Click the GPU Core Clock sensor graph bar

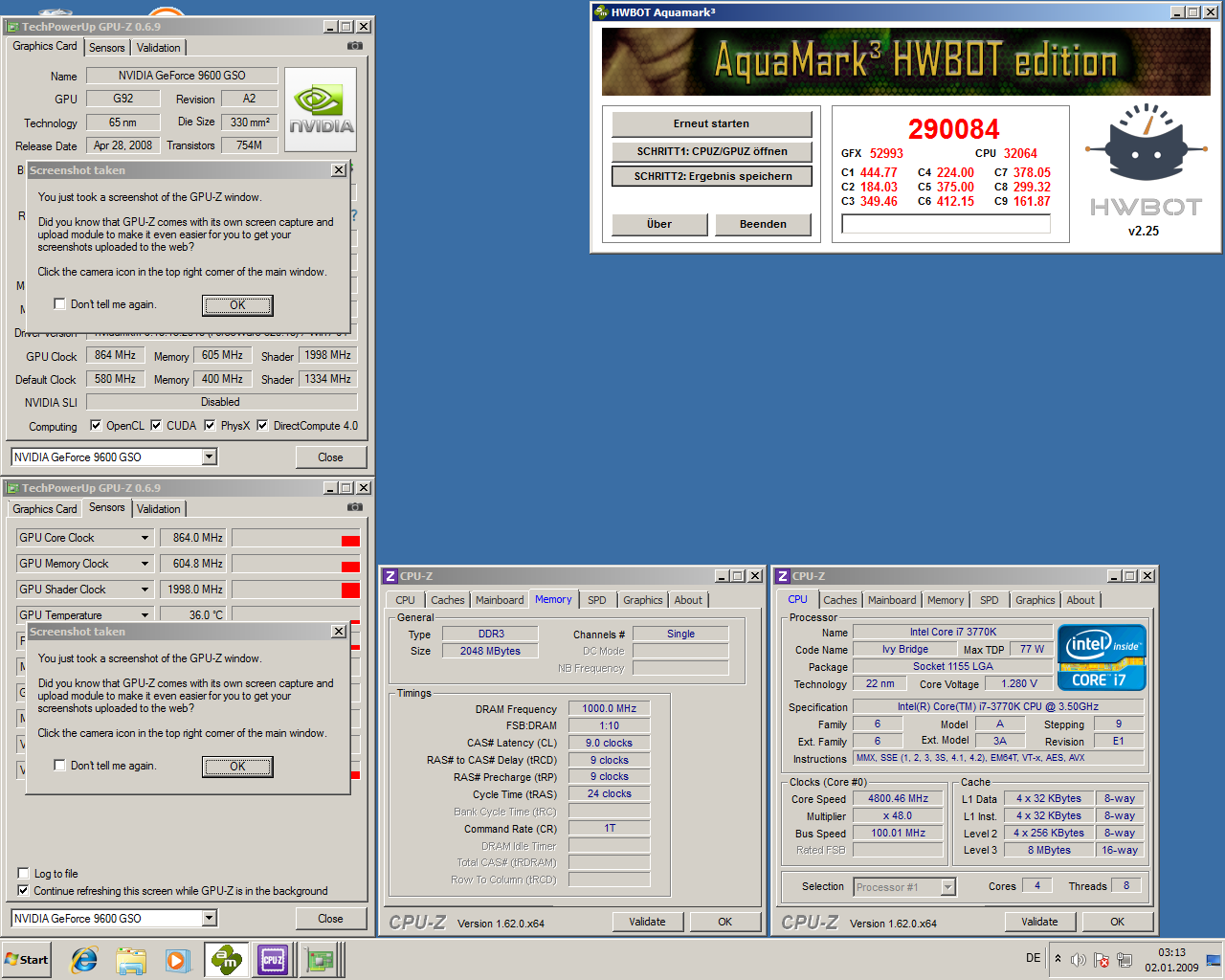pyautogui.click(x=296, y=538)
